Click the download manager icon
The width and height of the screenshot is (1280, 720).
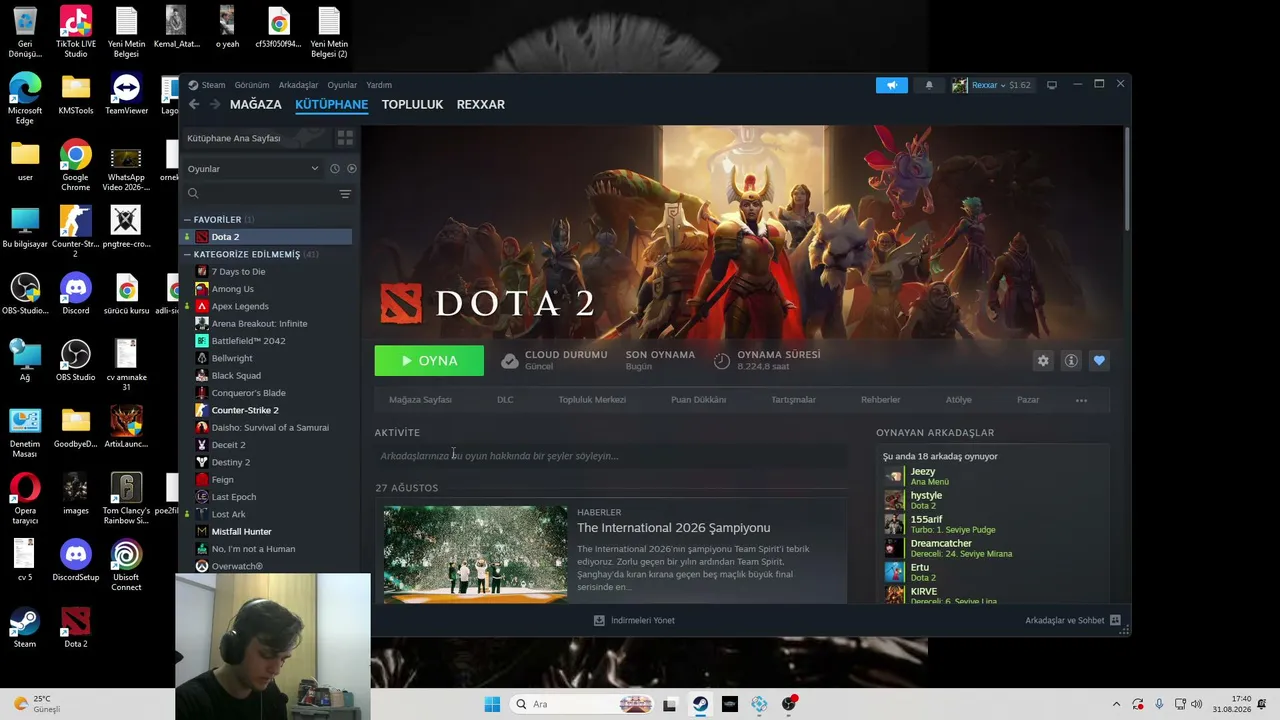coord(599,621)
